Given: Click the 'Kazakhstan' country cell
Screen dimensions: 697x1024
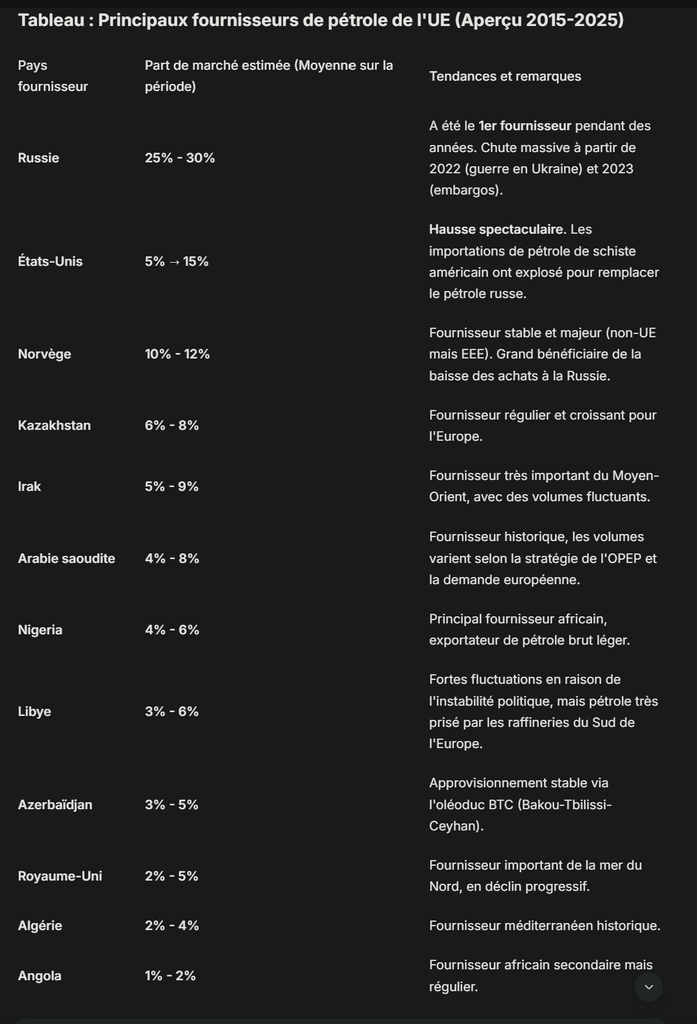Looking at the screenshot, I should coord(54,425).
